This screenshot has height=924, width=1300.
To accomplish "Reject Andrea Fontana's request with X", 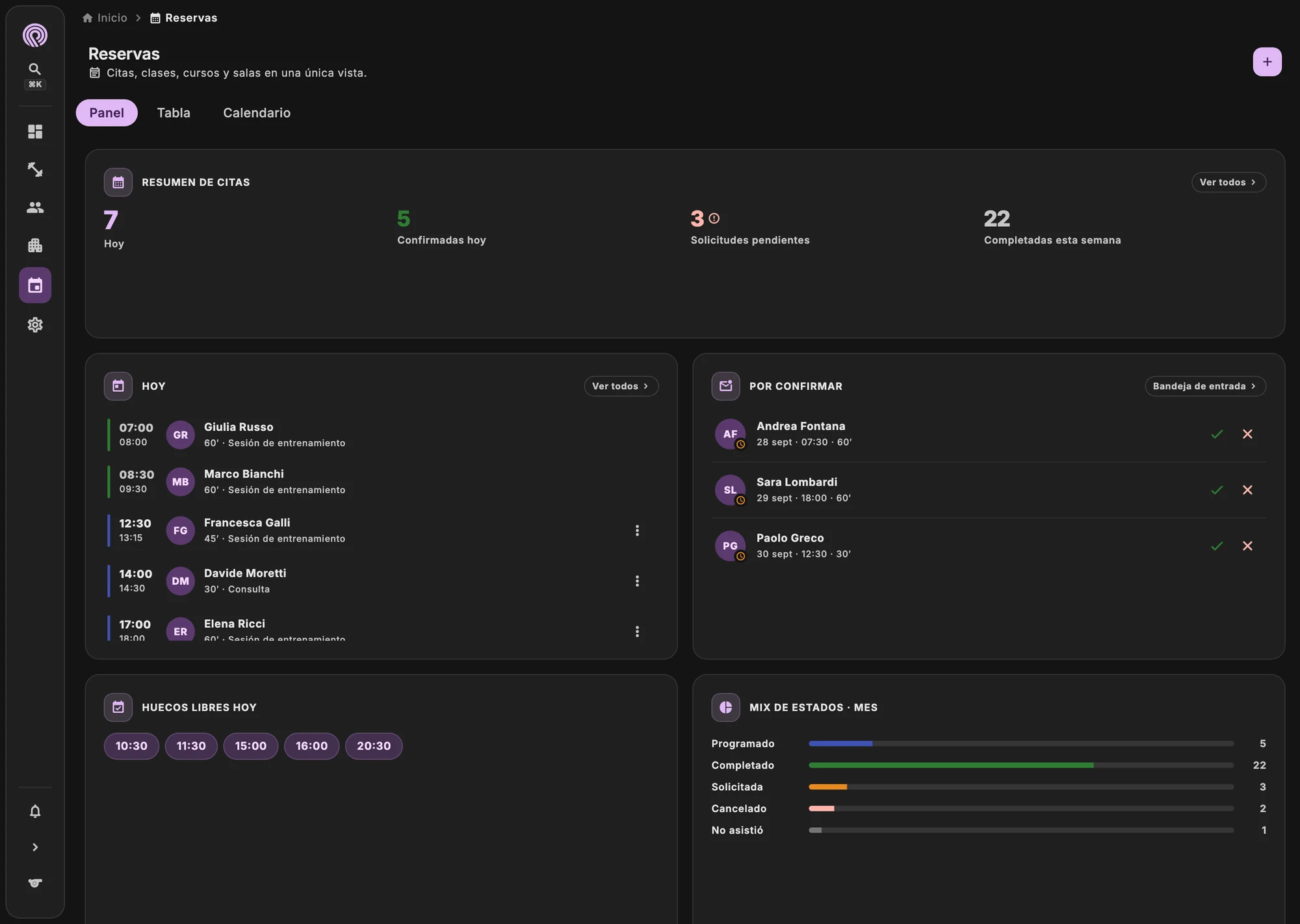I will point(1247,434).
